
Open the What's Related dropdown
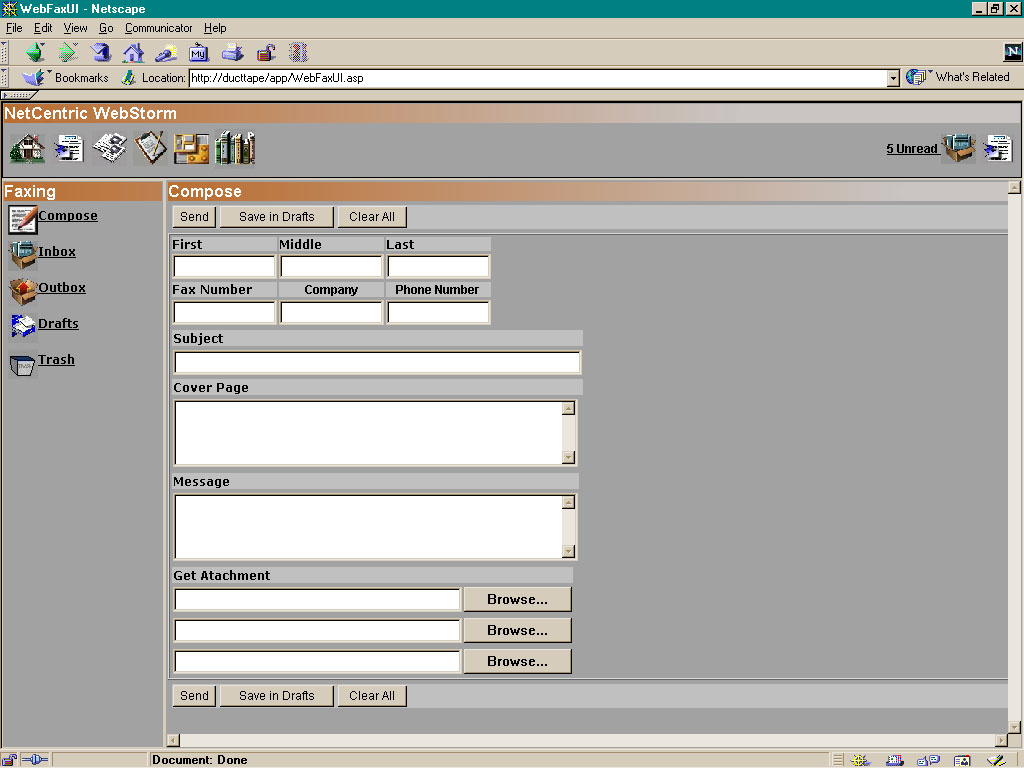pos(958,77)
